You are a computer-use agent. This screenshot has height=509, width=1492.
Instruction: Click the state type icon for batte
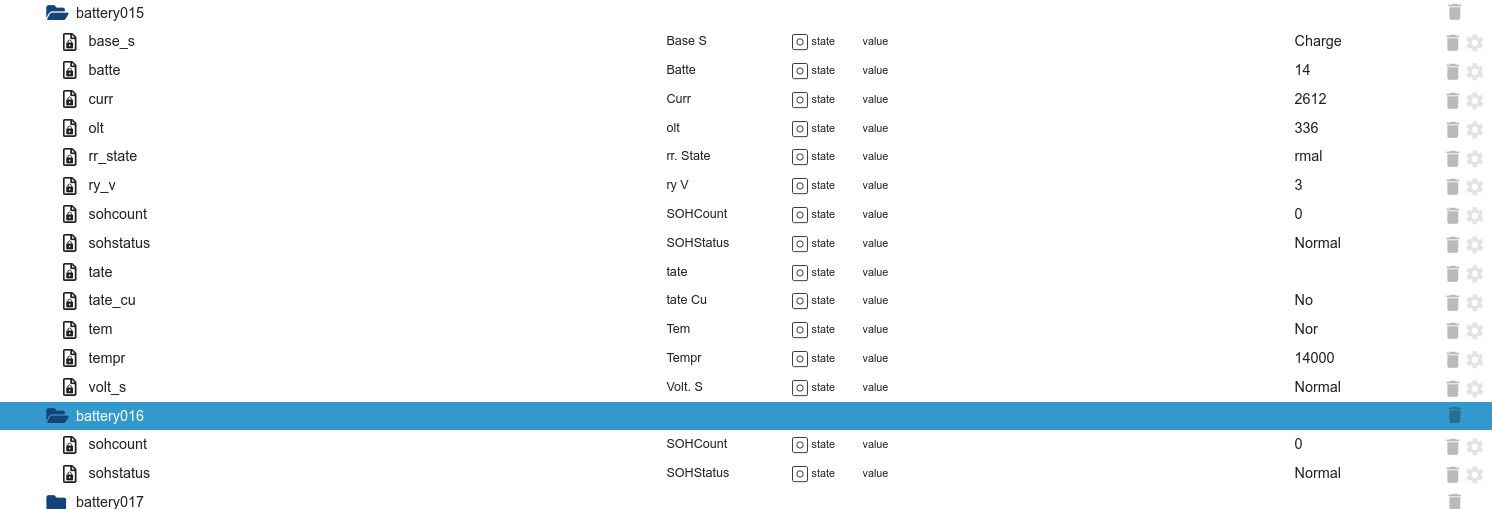click(x=800, y=70)
